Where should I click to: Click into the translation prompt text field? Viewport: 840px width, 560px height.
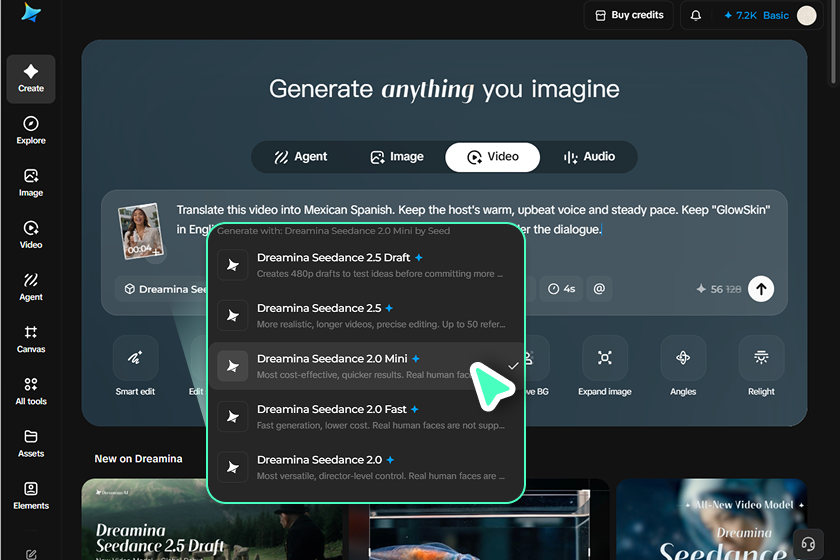click(473, 220)
